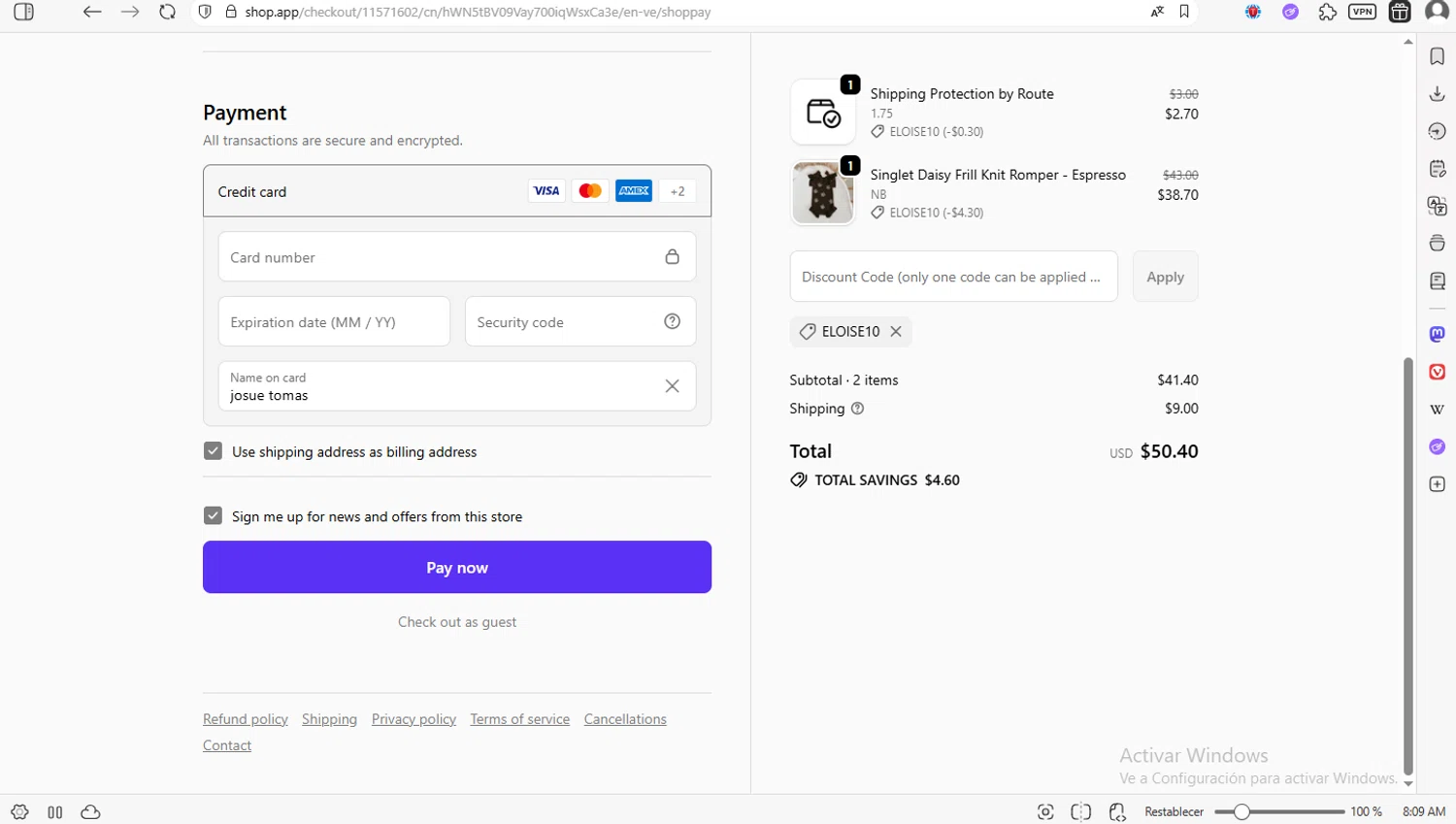Viewport: 1456px width, 824px height.
Task: Click the Shipping info question icon
Action: pos(857,409)
